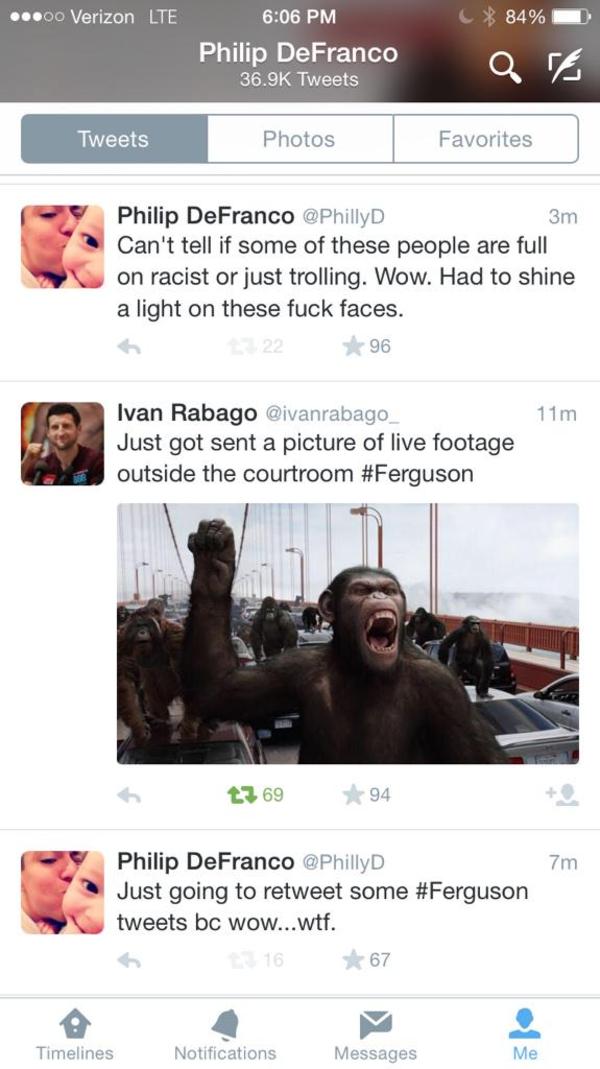The width and height of the screenshot is (600, 1069).
Task: Open the Messages envelope
Action: 375,1030
